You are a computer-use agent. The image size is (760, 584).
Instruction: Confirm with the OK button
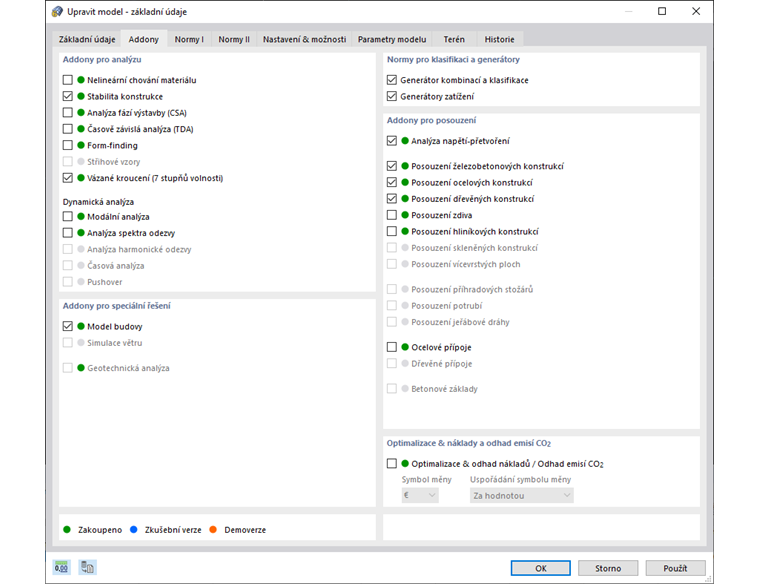pos(540,568)
